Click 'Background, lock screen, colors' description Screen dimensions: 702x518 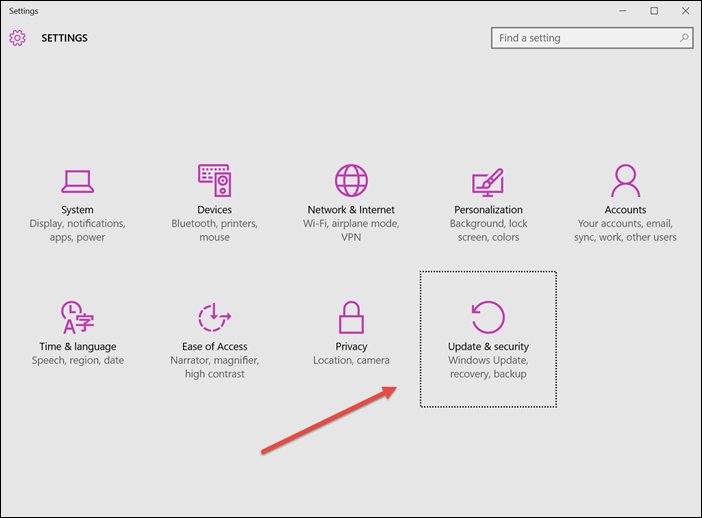pos(488,230)
